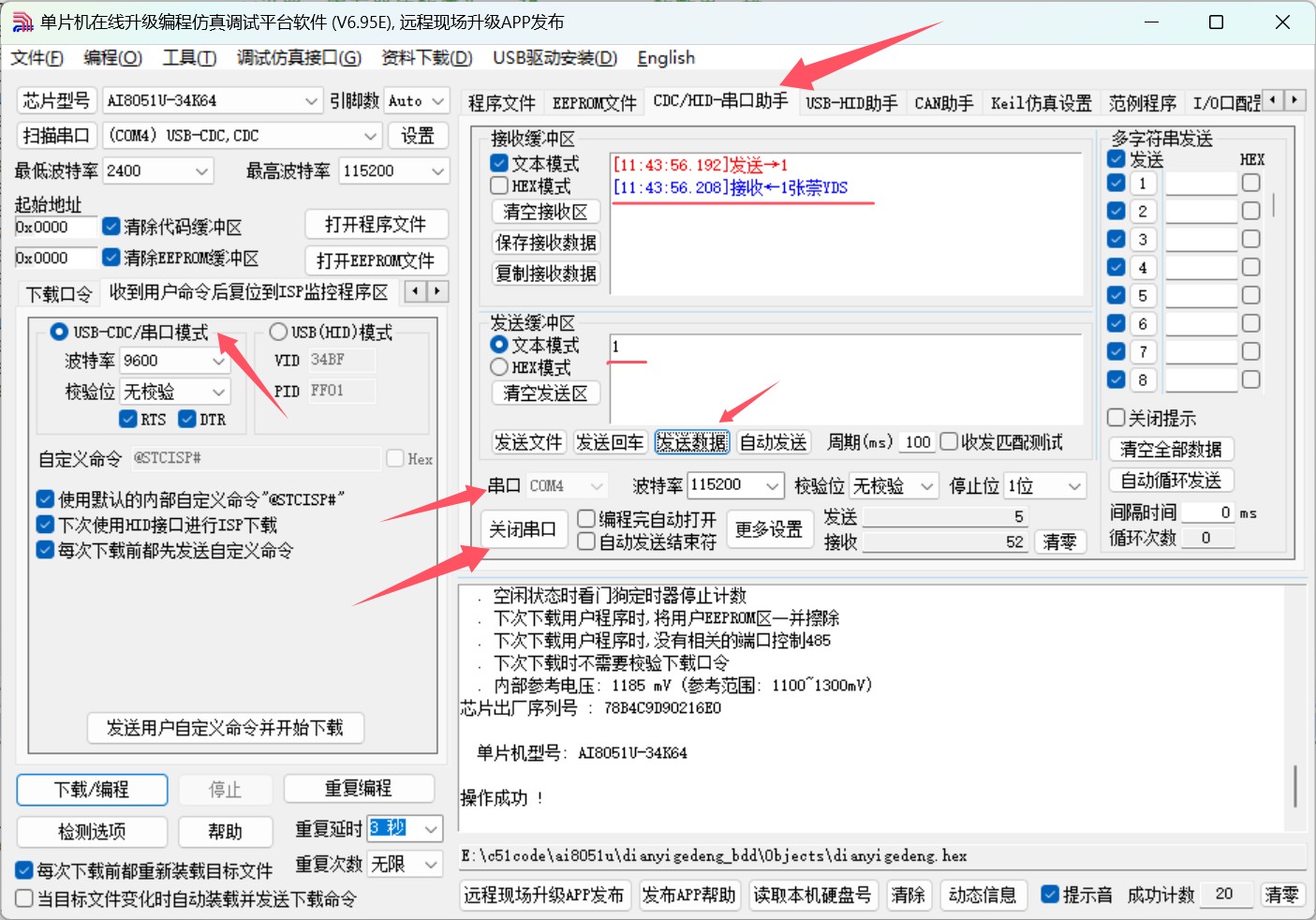Expand the COM4 USB-CDC port dropdown
Screen dimensions: 1316x920
(371, 136)
